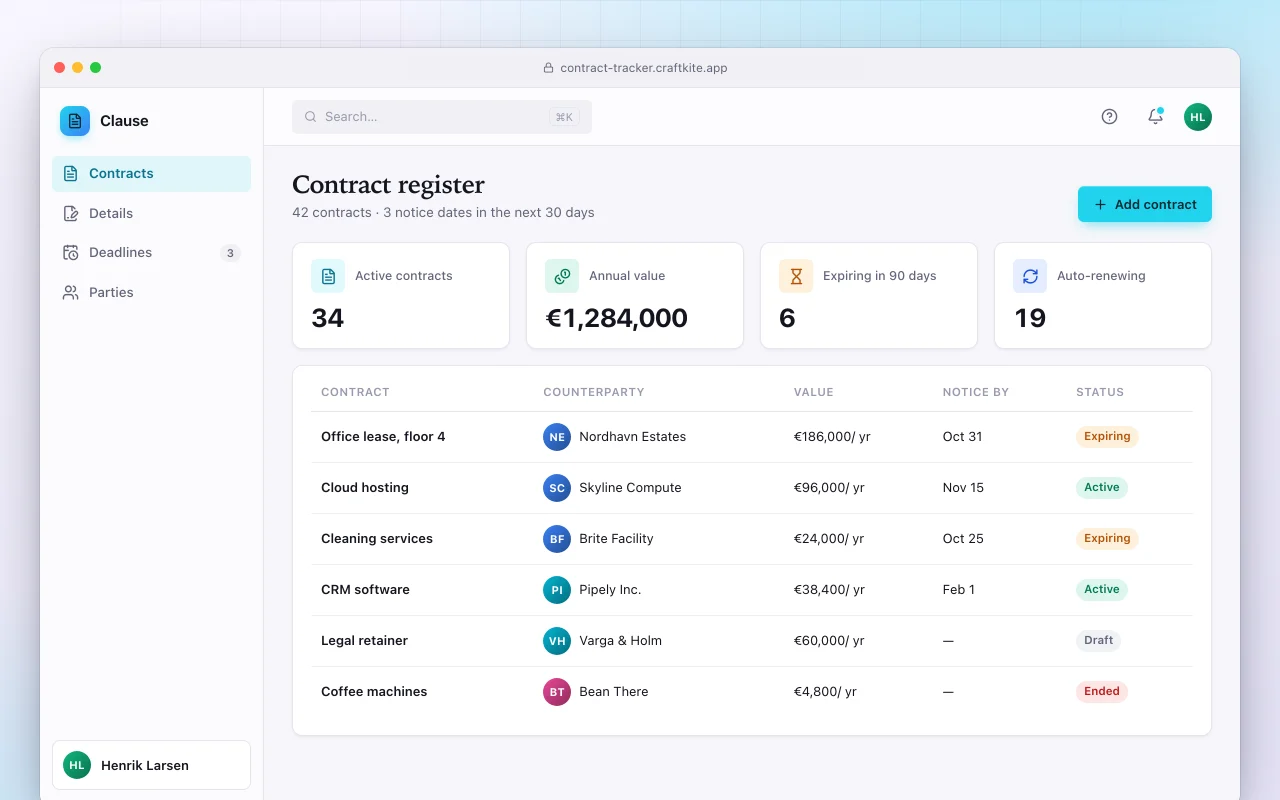Open the Cloud hosting contract row
The width and height of the screenshot is (1280, 800).
pyautogui.click(x=751, y=488)
